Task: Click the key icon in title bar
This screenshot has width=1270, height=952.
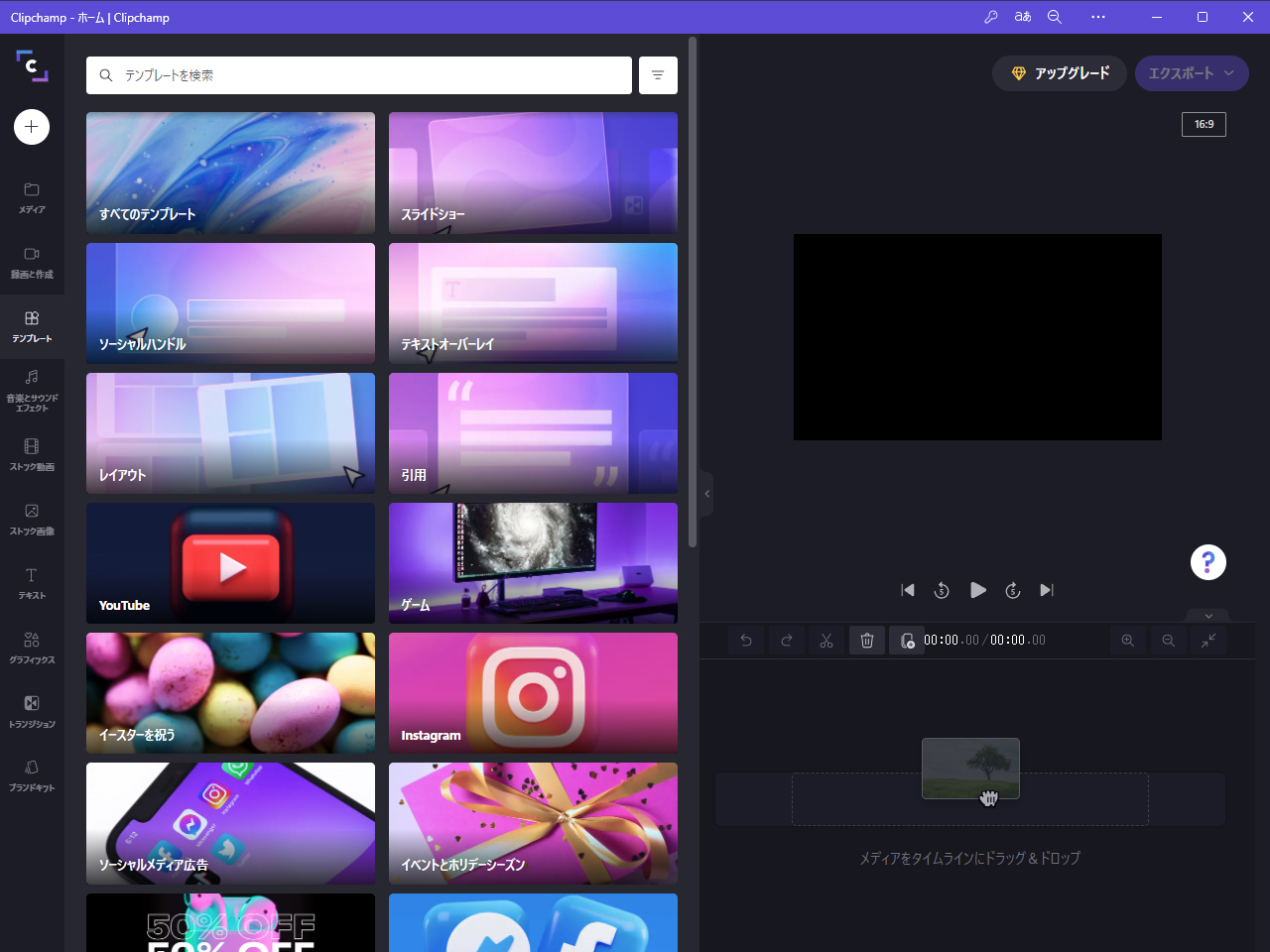Action: coord(991,17)
